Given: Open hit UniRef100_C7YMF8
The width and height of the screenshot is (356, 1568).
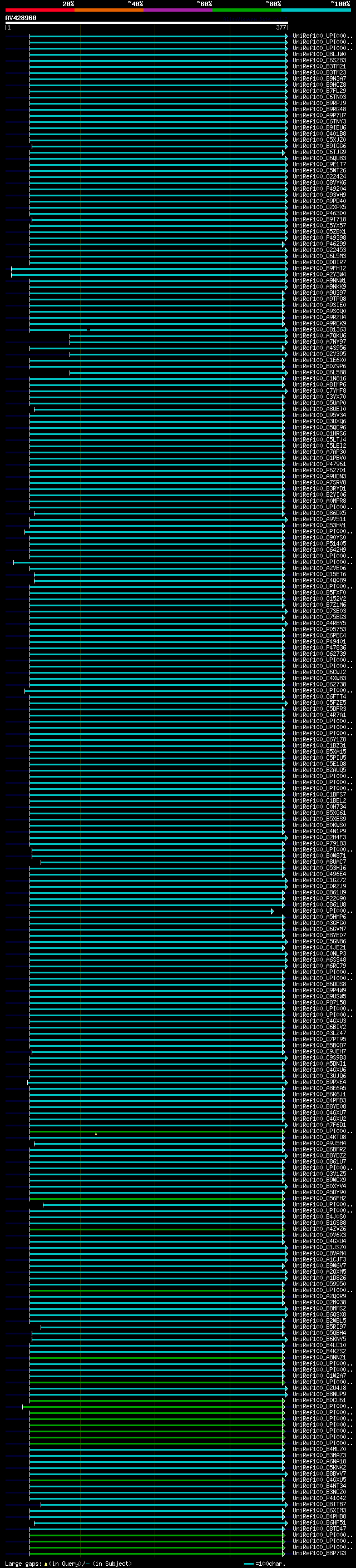Looking at the screenshot, I should point(319,391).
